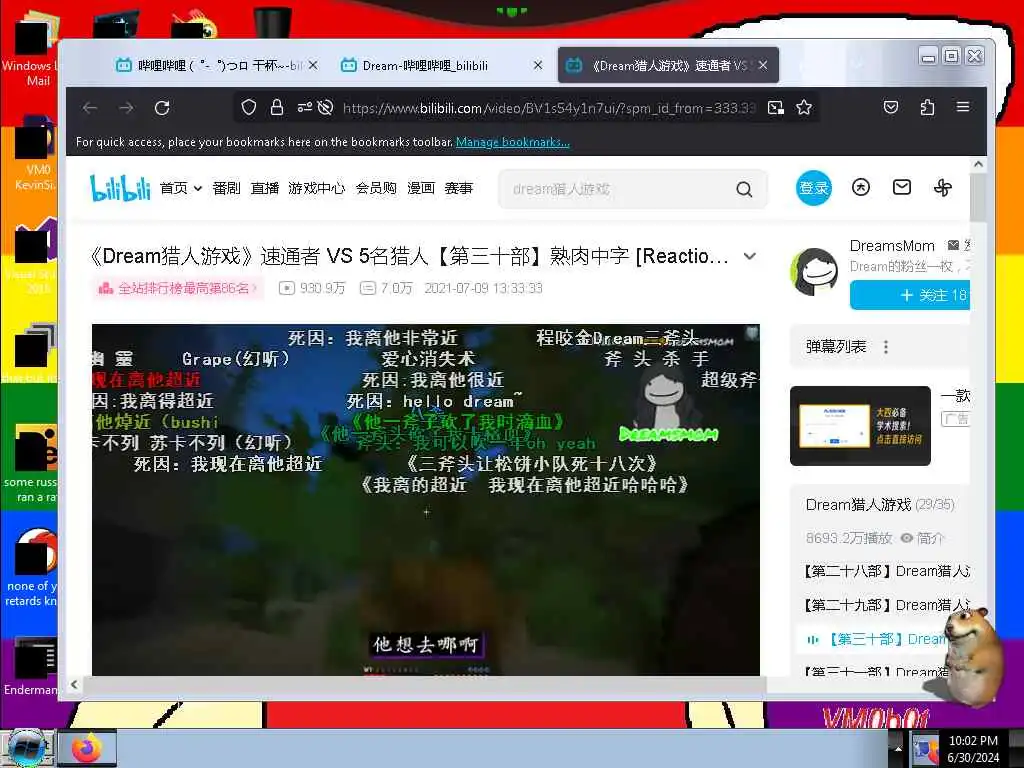Viewport: 1024px width, 768px height.
Task: Click the browser URL address bar
Action: pyautogui.click(x=549, y=108)
